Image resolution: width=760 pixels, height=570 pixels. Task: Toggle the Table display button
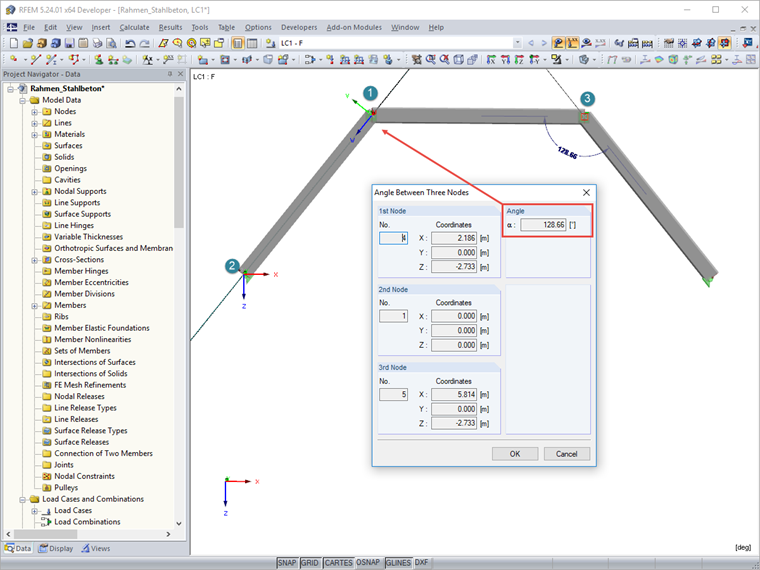tap(252, 43)
